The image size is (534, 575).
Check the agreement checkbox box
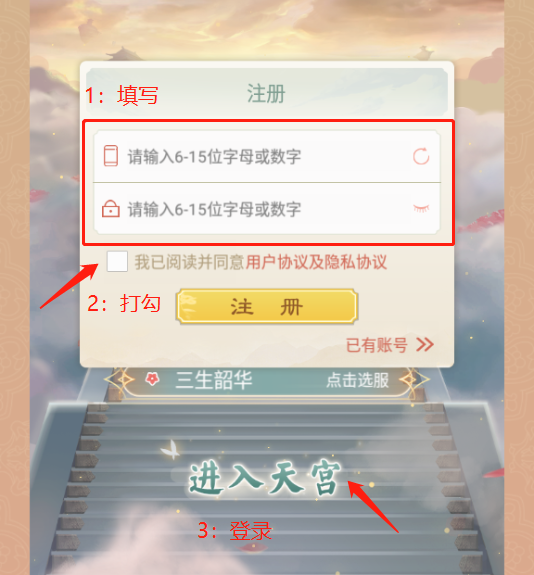click(x=117, y=261)
